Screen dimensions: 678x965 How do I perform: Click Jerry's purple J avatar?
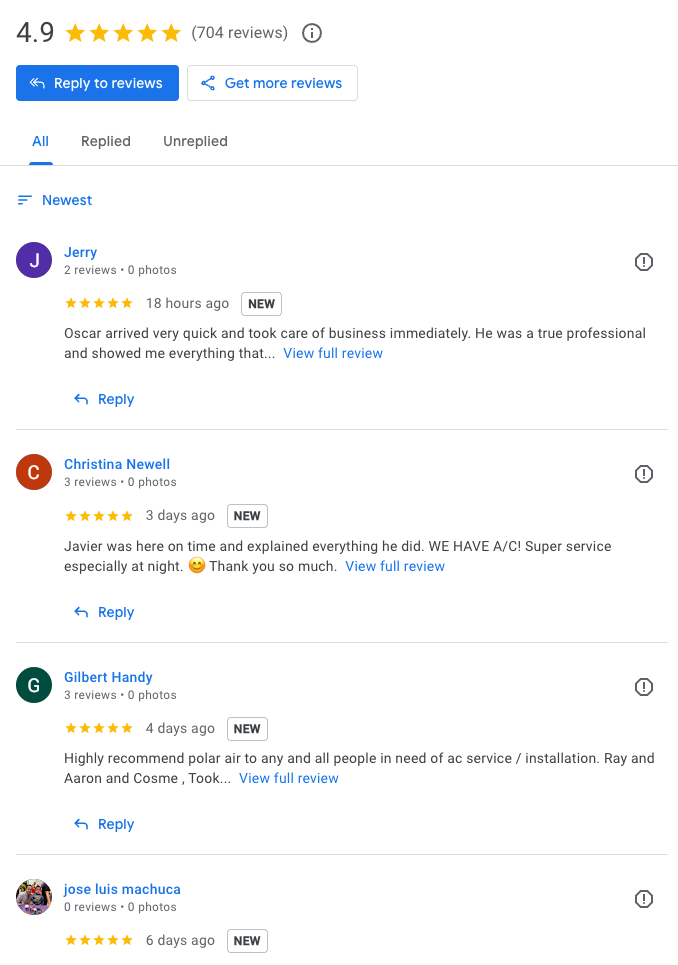(x=34, y=261)
